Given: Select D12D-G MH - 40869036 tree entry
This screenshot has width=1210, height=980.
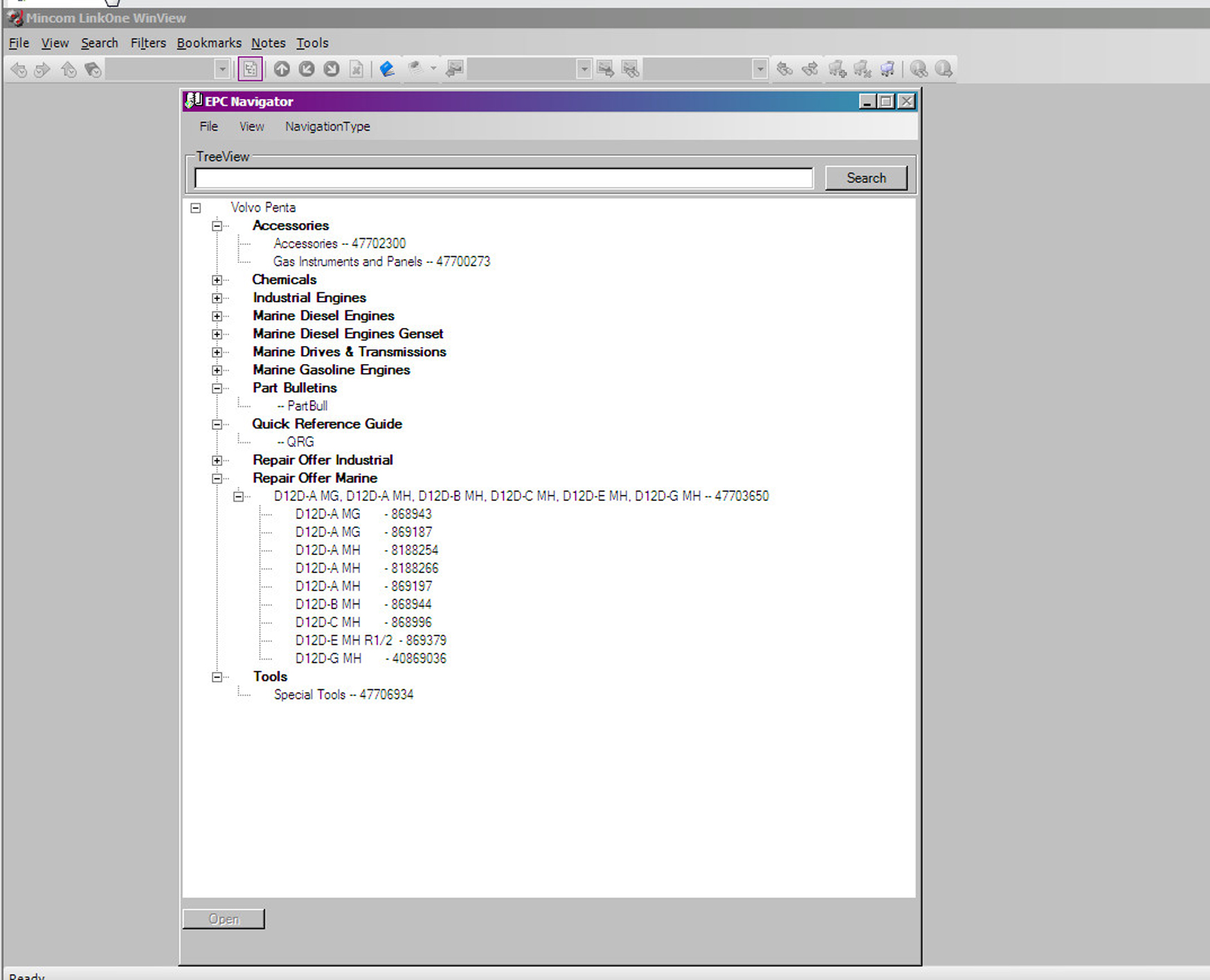Looking at the screenshot, I should [x=370, y=659].
